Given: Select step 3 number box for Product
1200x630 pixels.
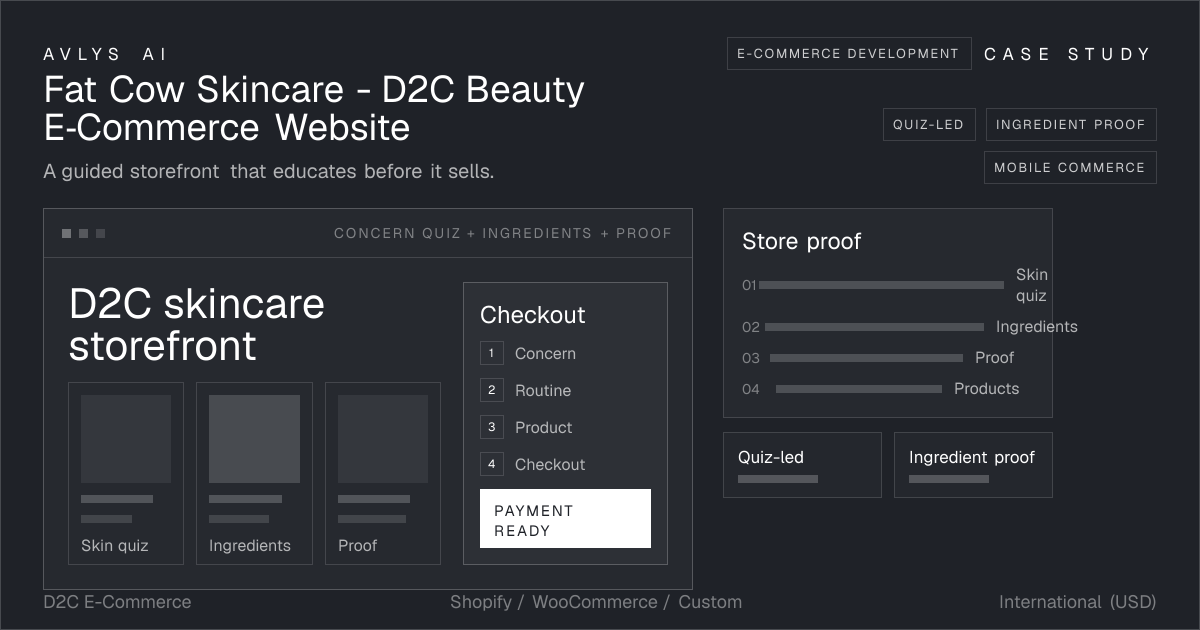Looking at the screenshot, I should click(x=491, y=427).
